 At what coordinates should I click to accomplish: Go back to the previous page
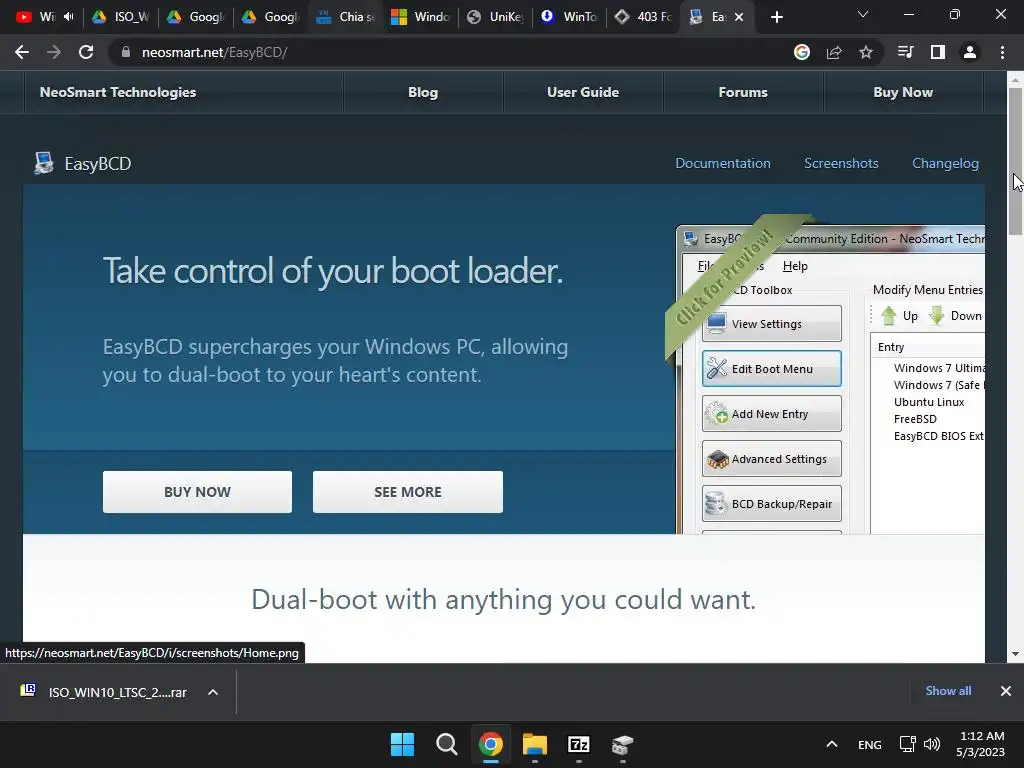tap(22, 52)
